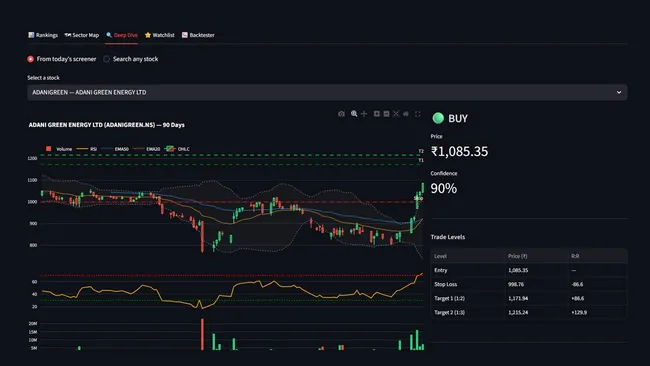Screen dimensions: 650x366
Task: Open the Rankings tab
Action: [x=43, y=35]
